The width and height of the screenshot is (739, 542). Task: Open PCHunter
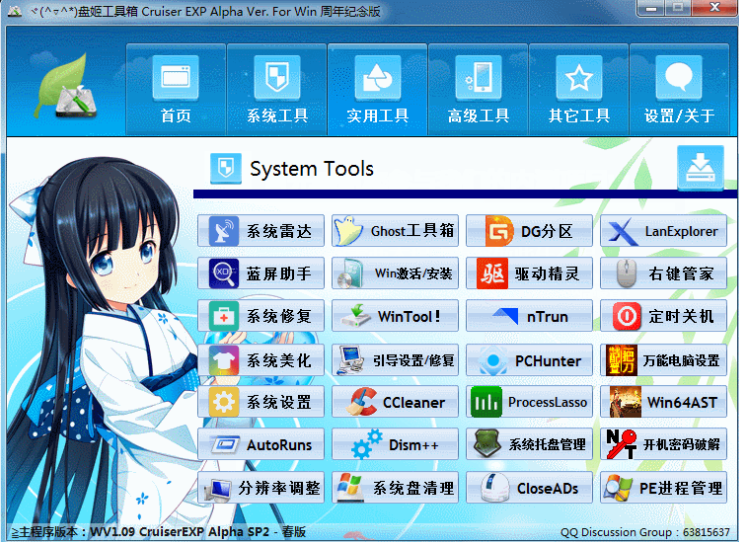pos(529,360)
